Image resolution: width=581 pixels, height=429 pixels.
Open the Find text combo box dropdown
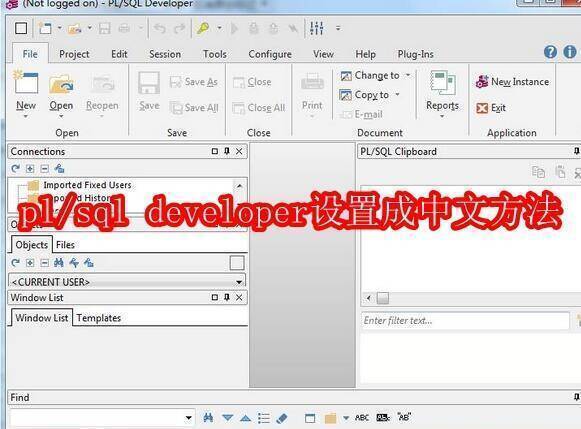pyautogui.click(x=189, y=418)
